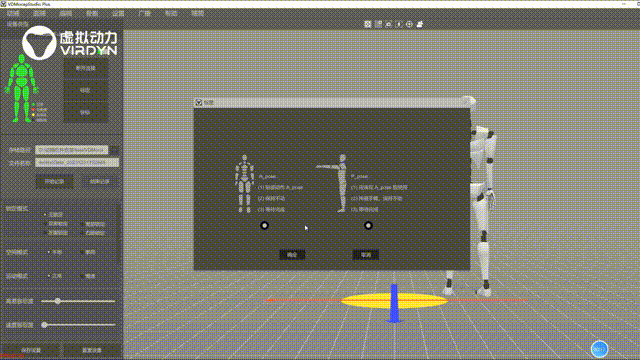The height and width of the screenshot is (360, 640).
Task: Click the small browse button beside the path field
Action: (115, 150)
